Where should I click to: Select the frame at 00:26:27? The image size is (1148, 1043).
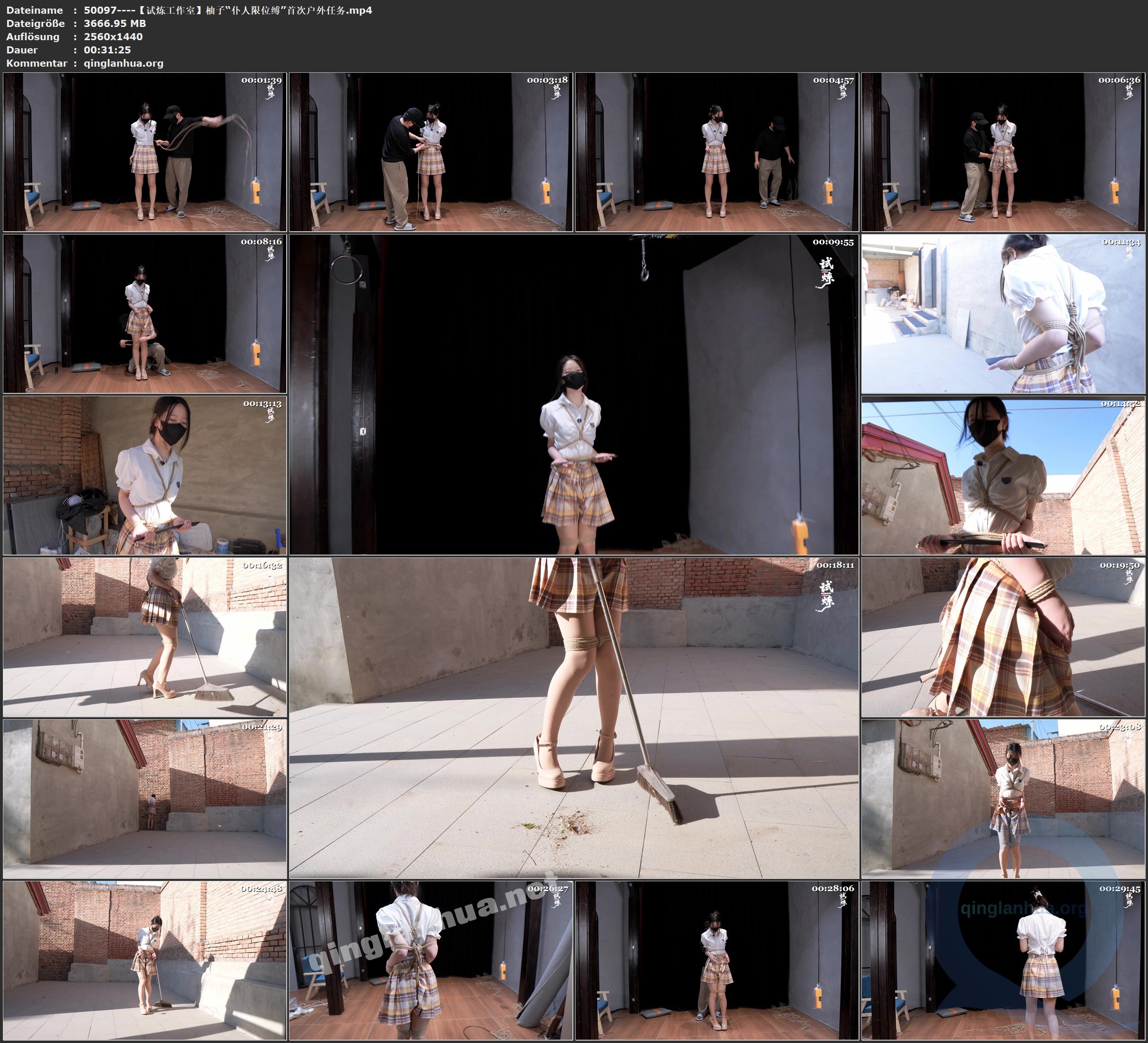pyautogui.click(x=430, y=960)
